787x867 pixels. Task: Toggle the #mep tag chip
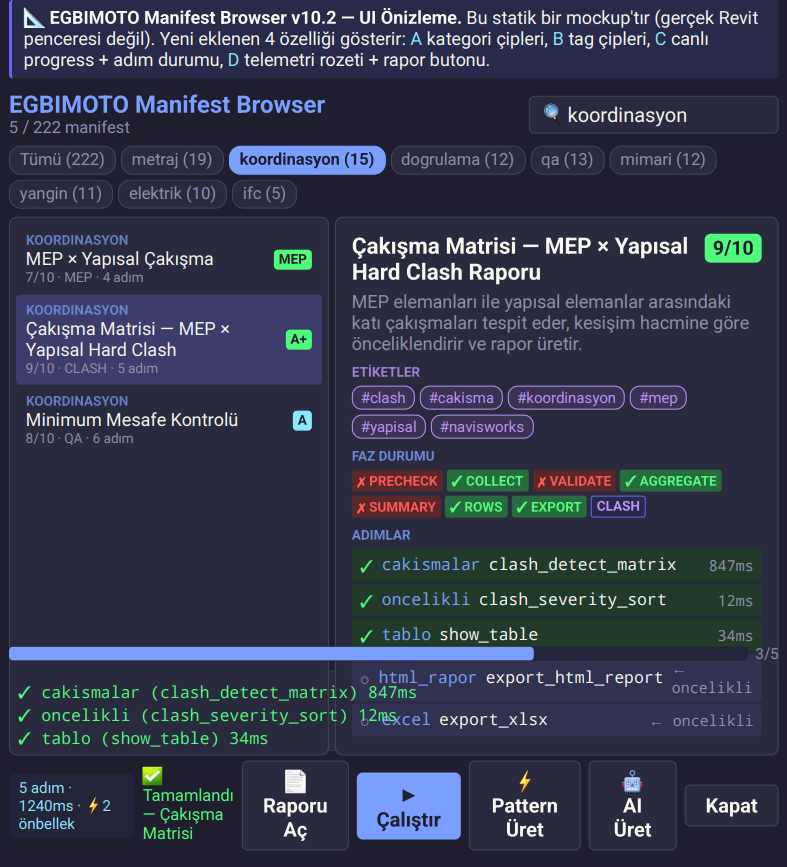658,398
